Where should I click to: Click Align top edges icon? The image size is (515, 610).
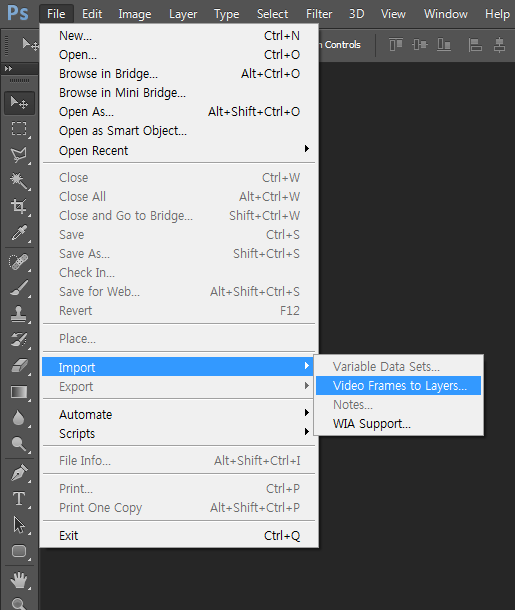coord(396,44)
